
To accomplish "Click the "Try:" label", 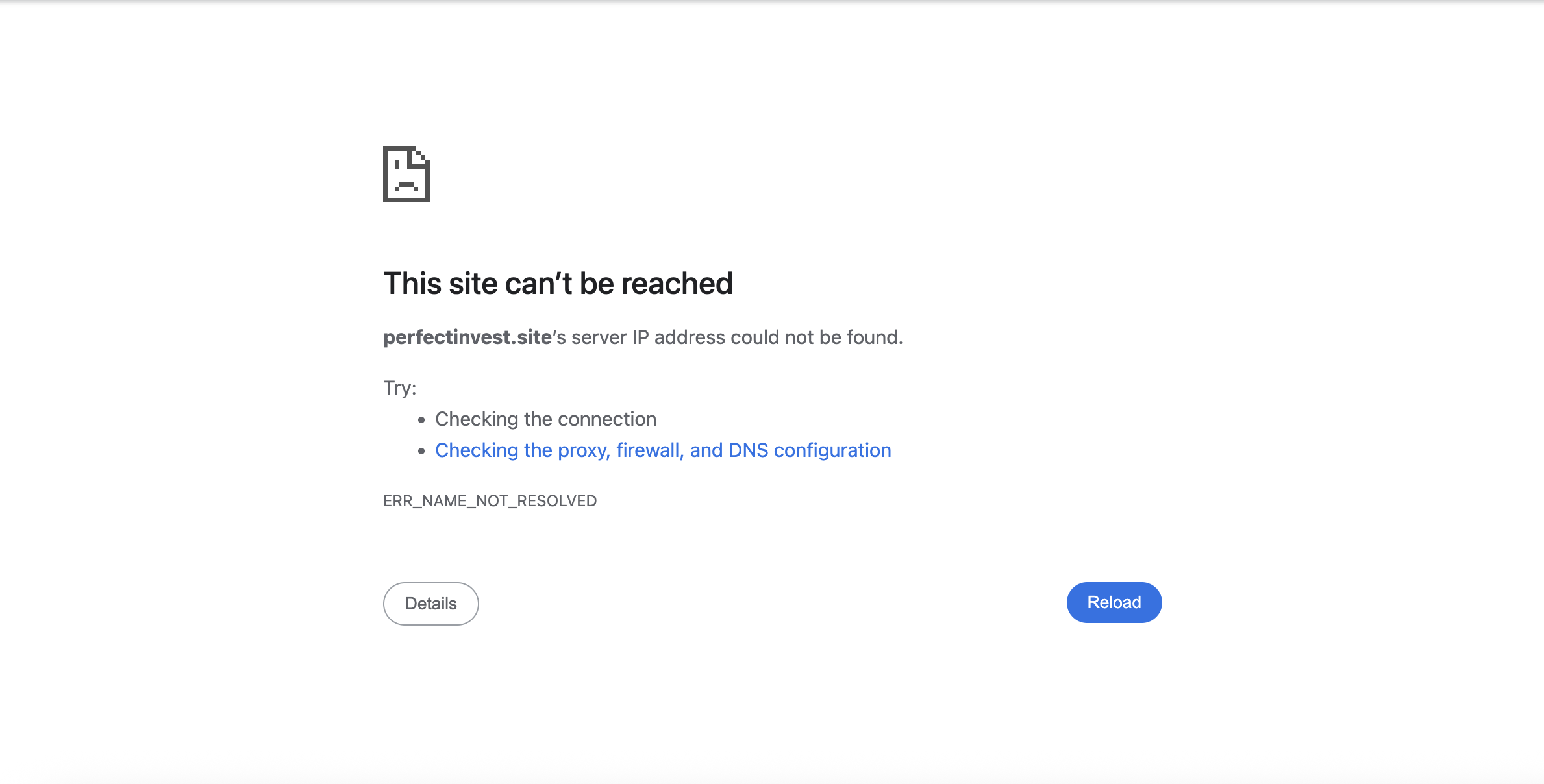I will pyautogui.click(x=399, y=388).
